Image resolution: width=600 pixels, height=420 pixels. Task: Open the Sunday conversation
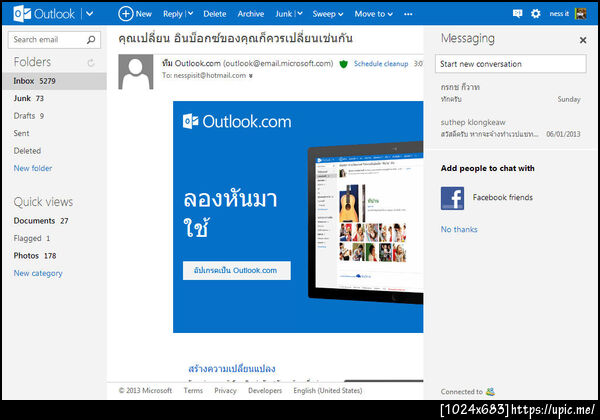(510, 93)
